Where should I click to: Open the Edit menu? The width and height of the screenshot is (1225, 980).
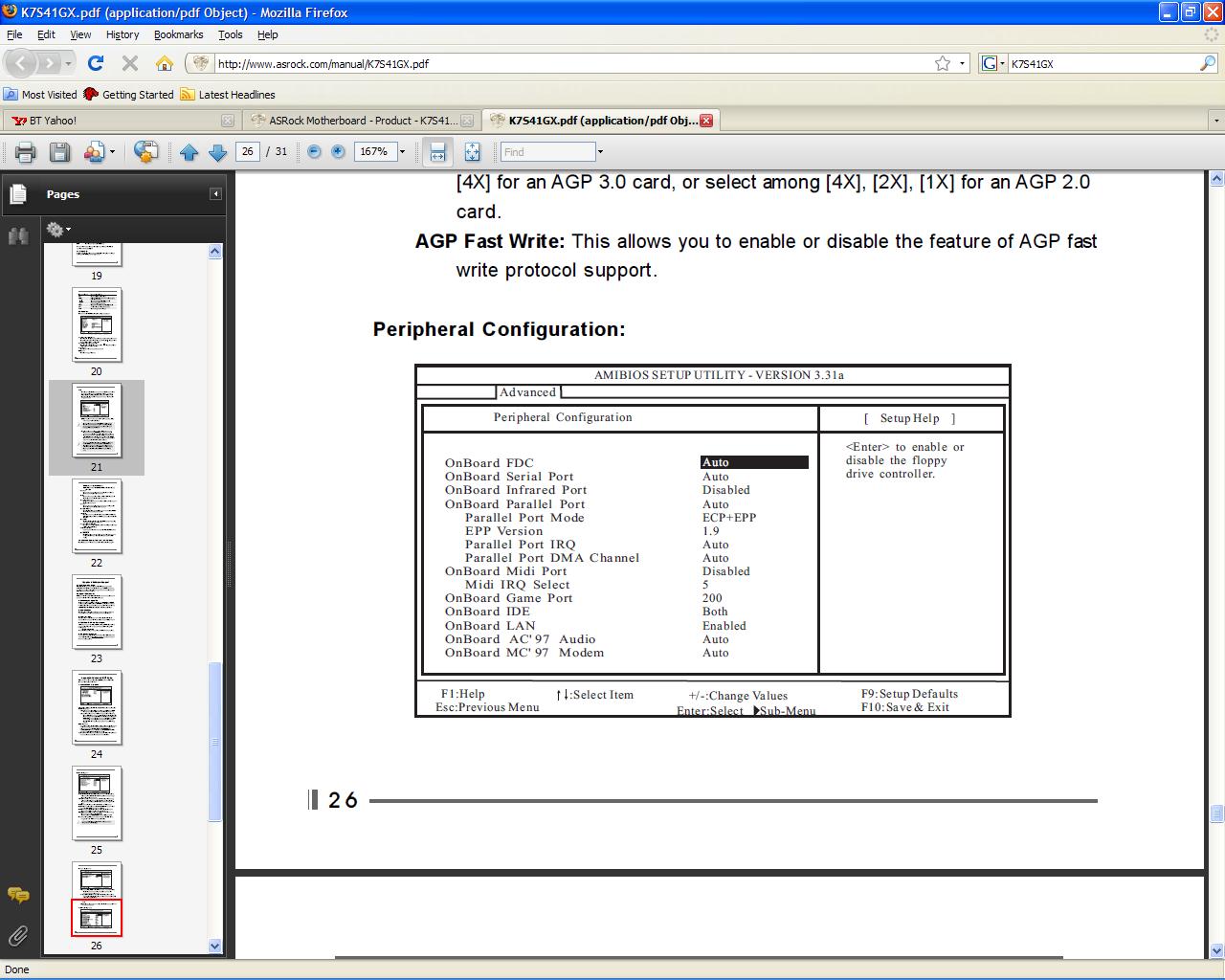point(46,34)
